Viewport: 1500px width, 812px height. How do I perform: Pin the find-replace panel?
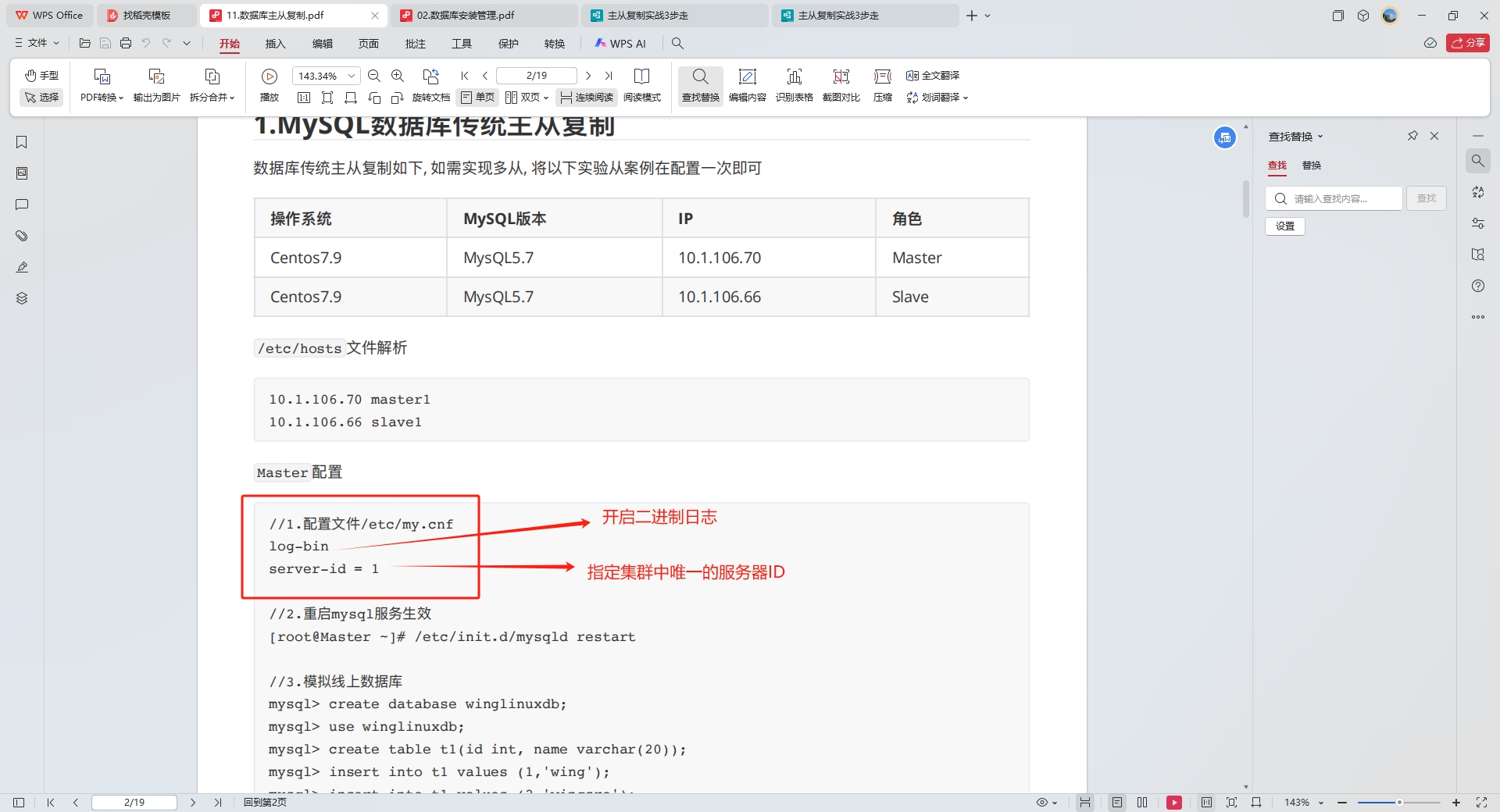coord(1412,136)
